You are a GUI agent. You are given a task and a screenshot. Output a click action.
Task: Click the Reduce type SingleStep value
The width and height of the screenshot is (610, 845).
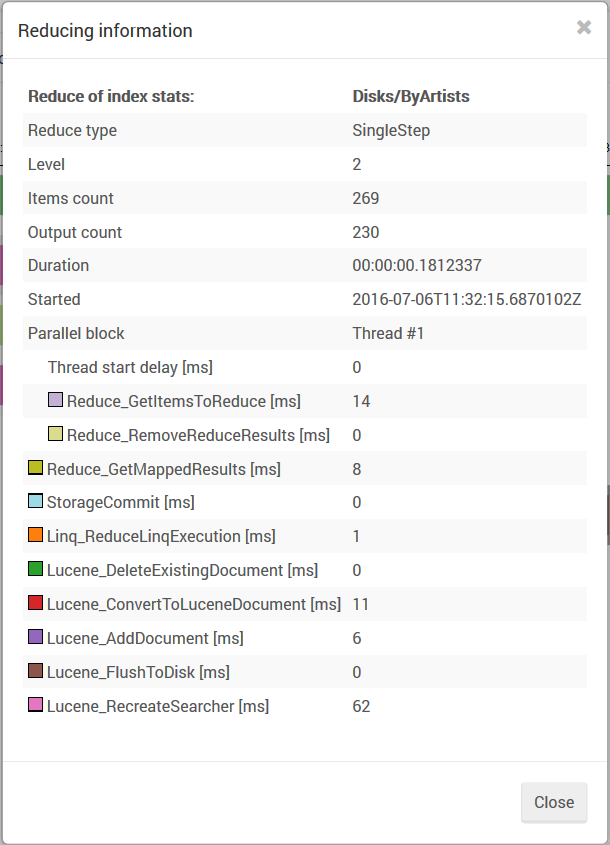tap(391, 130)
